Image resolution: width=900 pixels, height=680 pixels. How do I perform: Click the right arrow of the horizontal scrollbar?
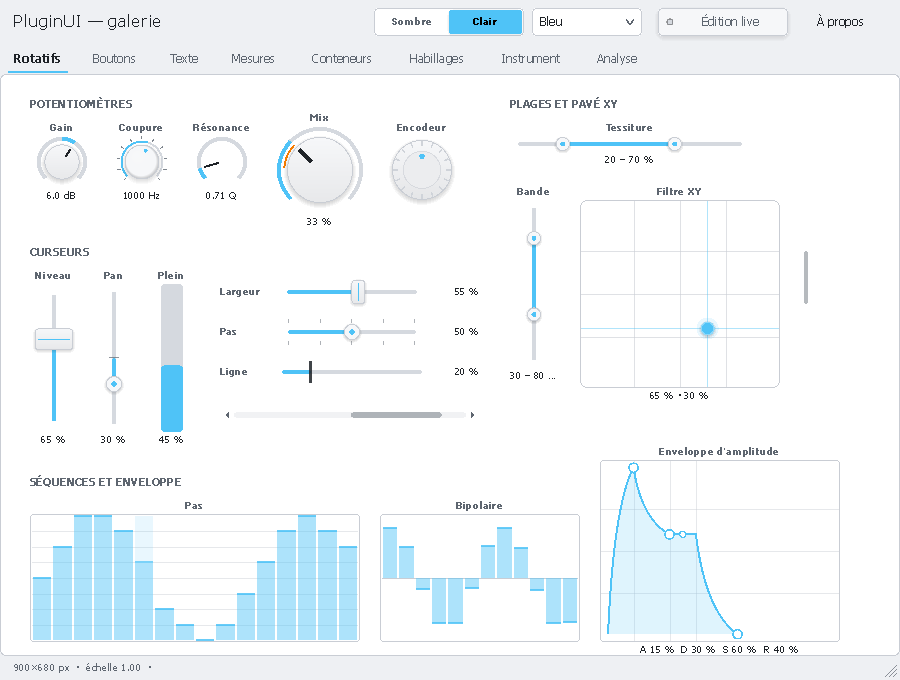click(x=472, y=415)
